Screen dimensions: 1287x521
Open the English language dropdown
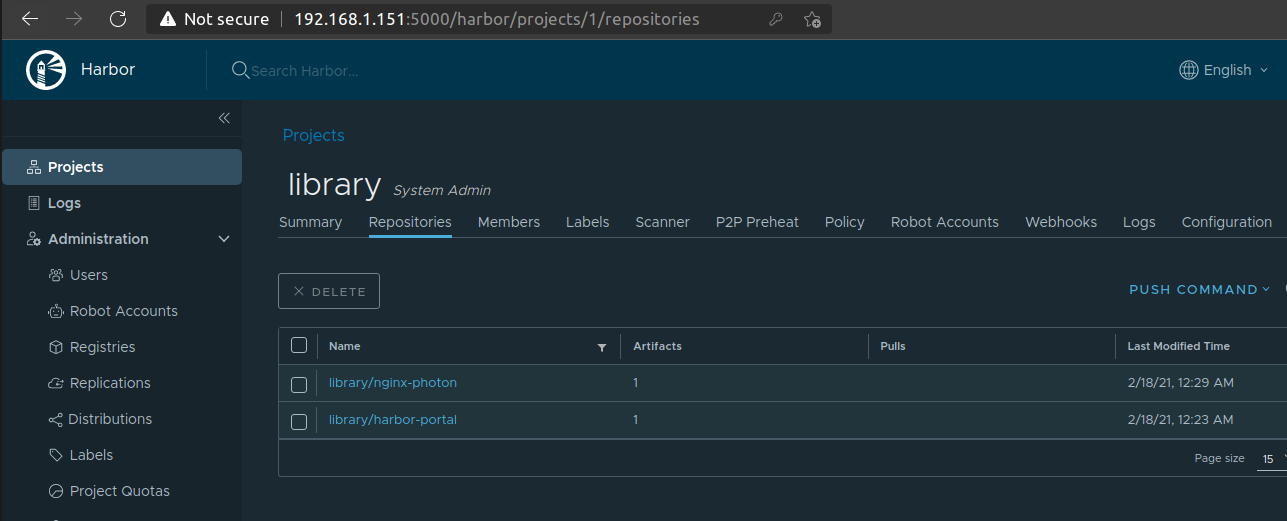pos(1225,70)
